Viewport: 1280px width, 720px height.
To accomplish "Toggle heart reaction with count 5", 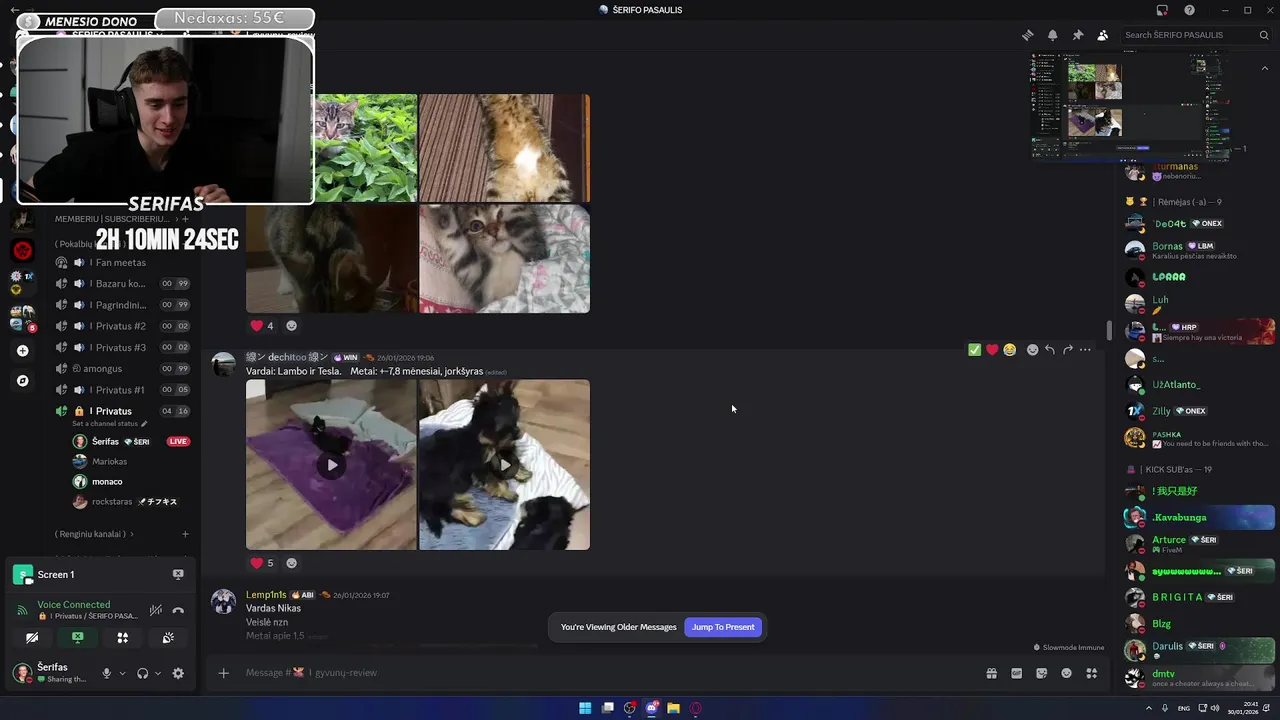I will [x=262, y=563].
